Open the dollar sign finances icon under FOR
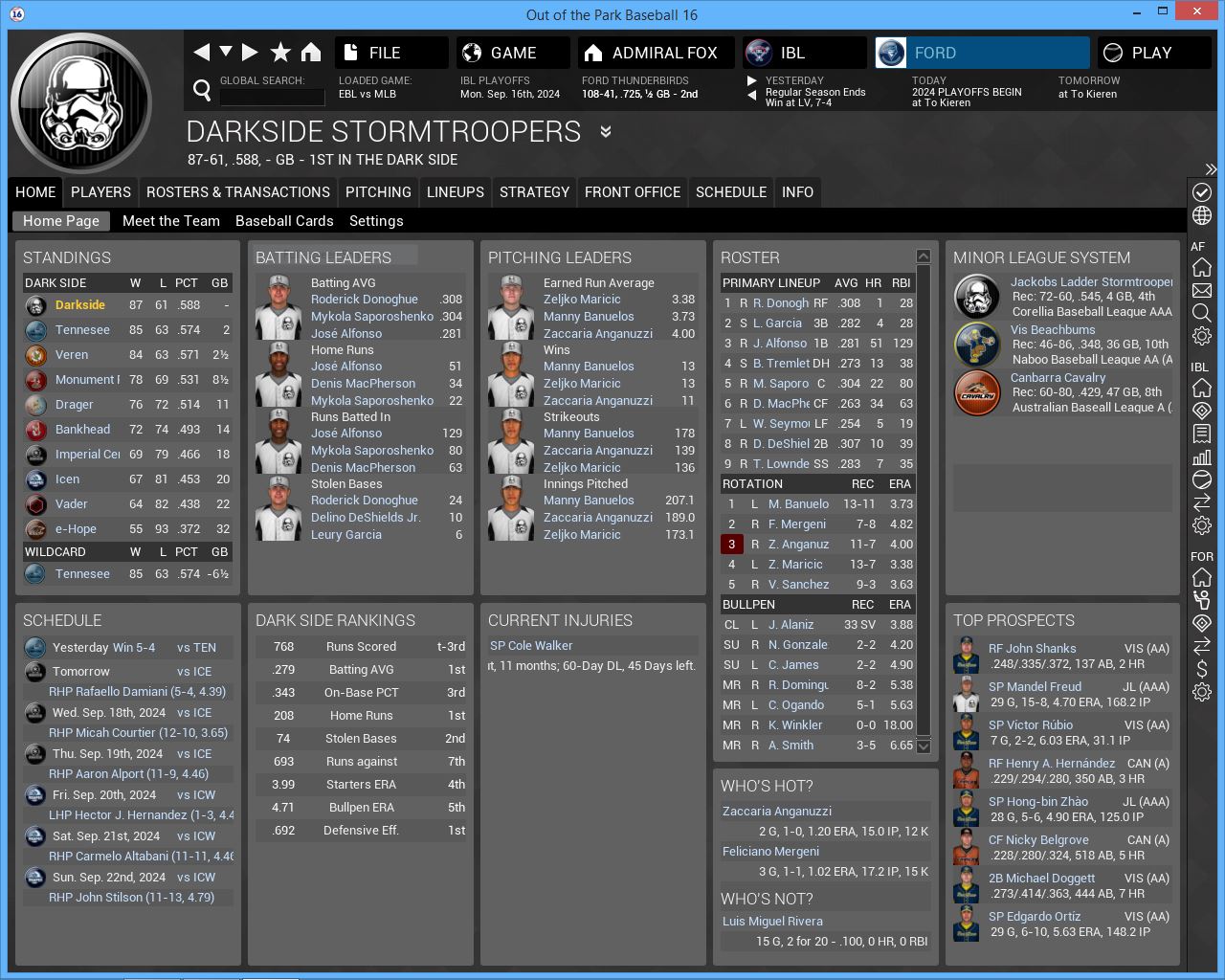The image size is (1225, 980). tap(1202, 669)
